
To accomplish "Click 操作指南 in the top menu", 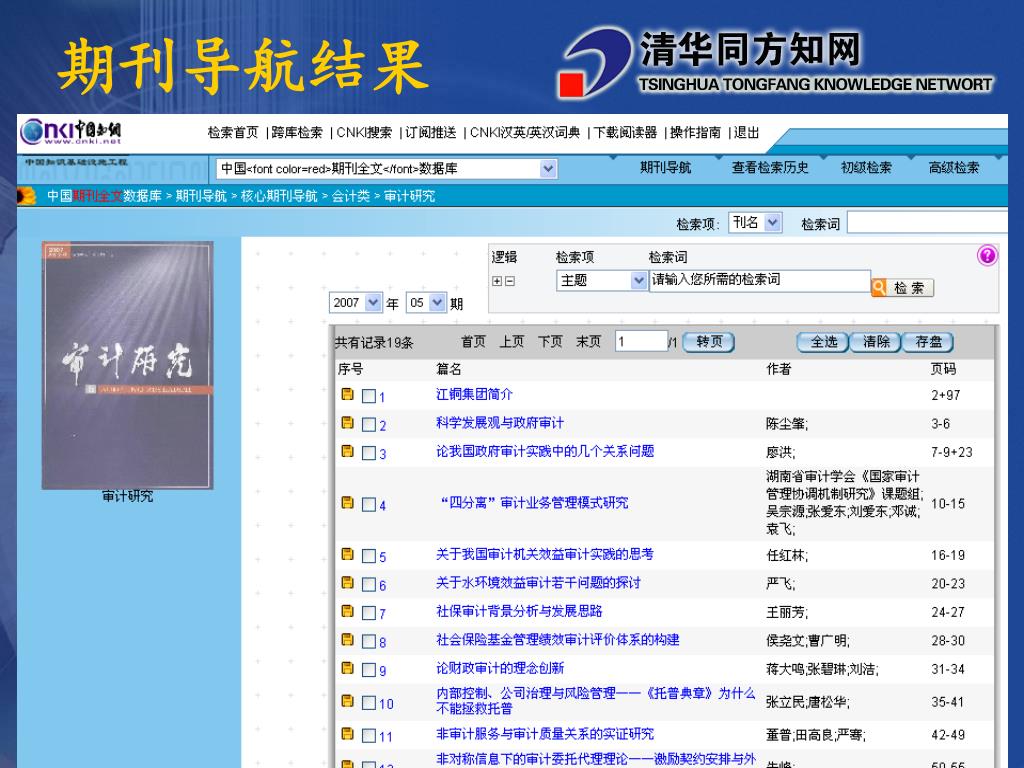I will click(695, 133).
